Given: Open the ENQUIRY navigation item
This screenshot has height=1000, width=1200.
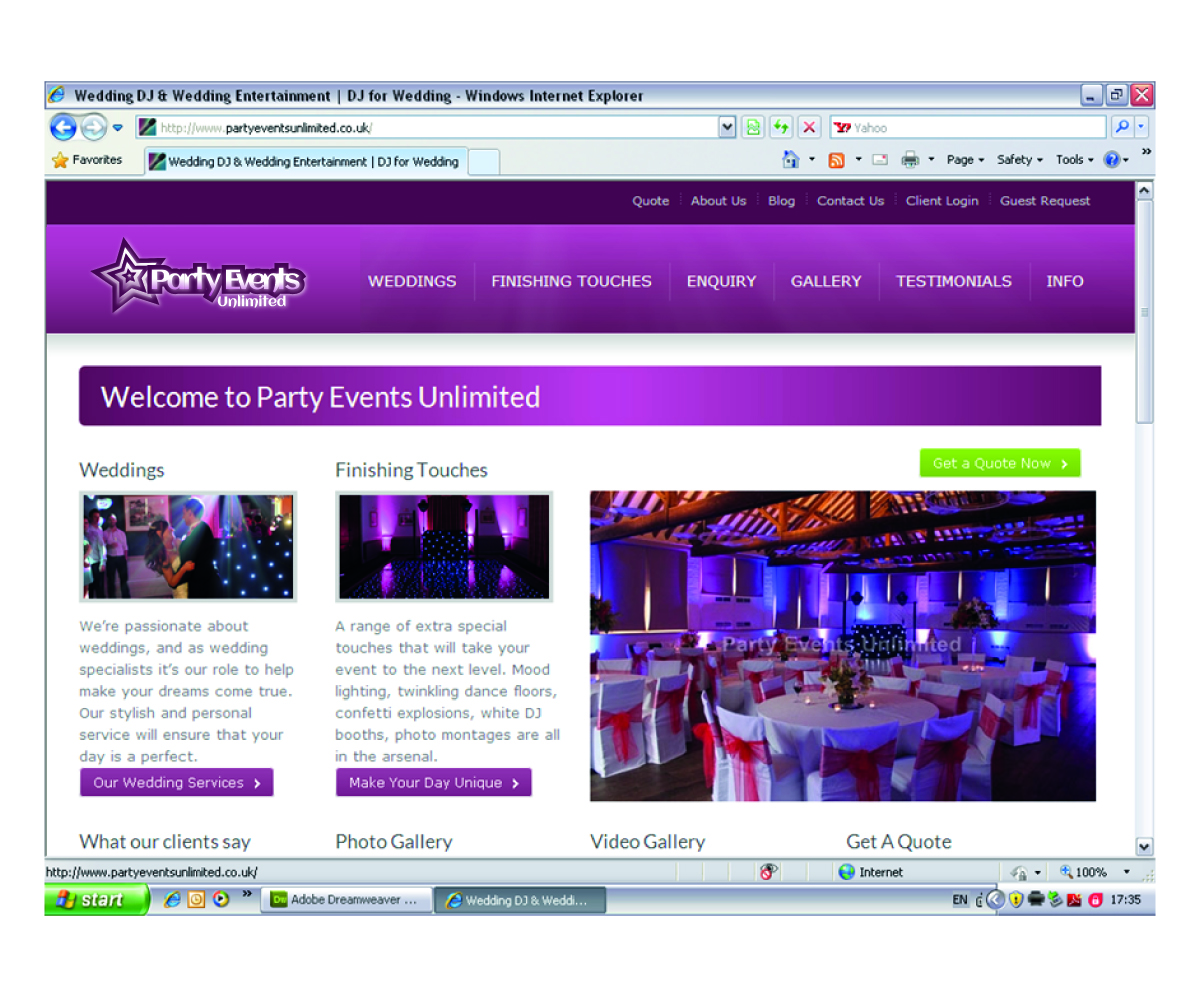Looking at the screenshot, I should tap(721, 281).
